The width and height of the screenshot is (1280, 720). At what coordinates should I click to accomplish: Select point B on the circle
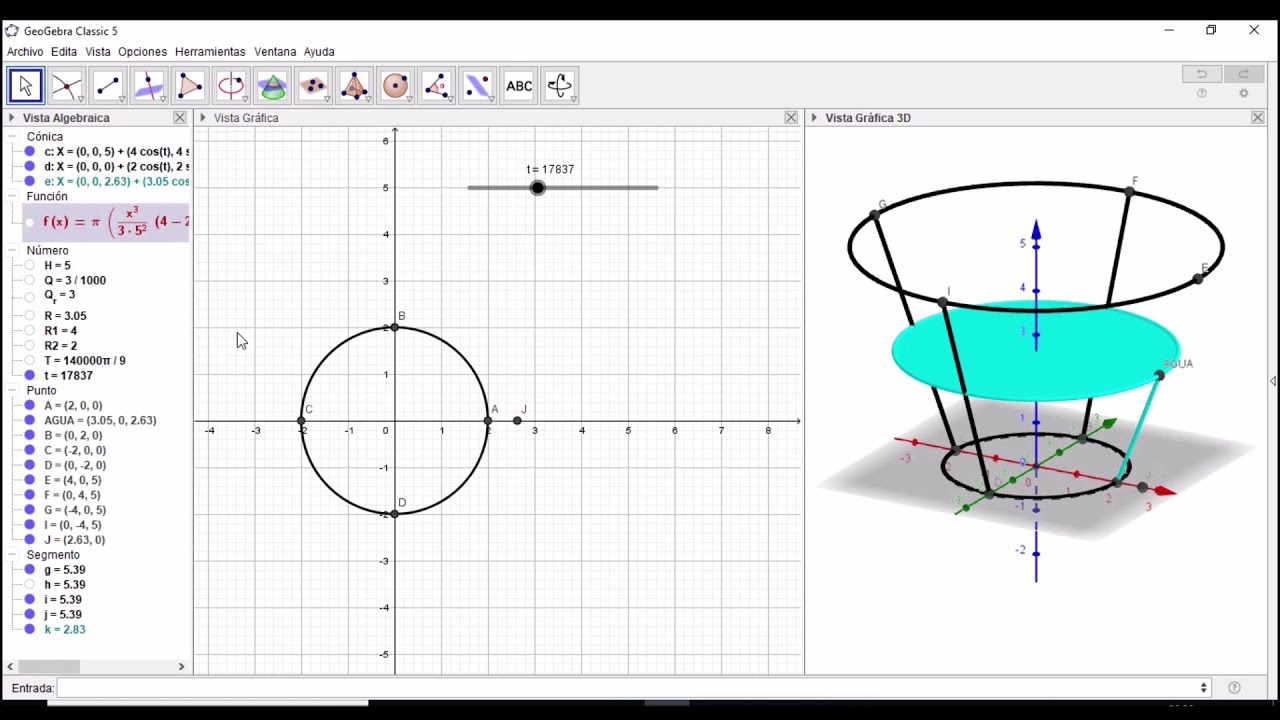[395, 327]
